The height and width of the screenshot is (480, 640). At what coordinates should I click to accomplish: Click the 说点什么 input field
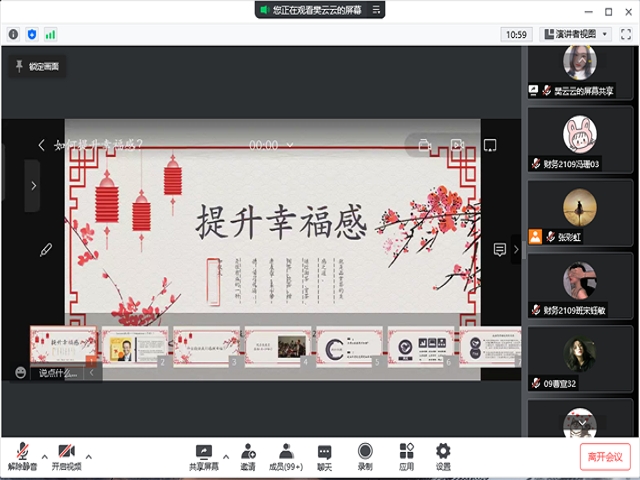pyautogui.click(x=58, y=373)
